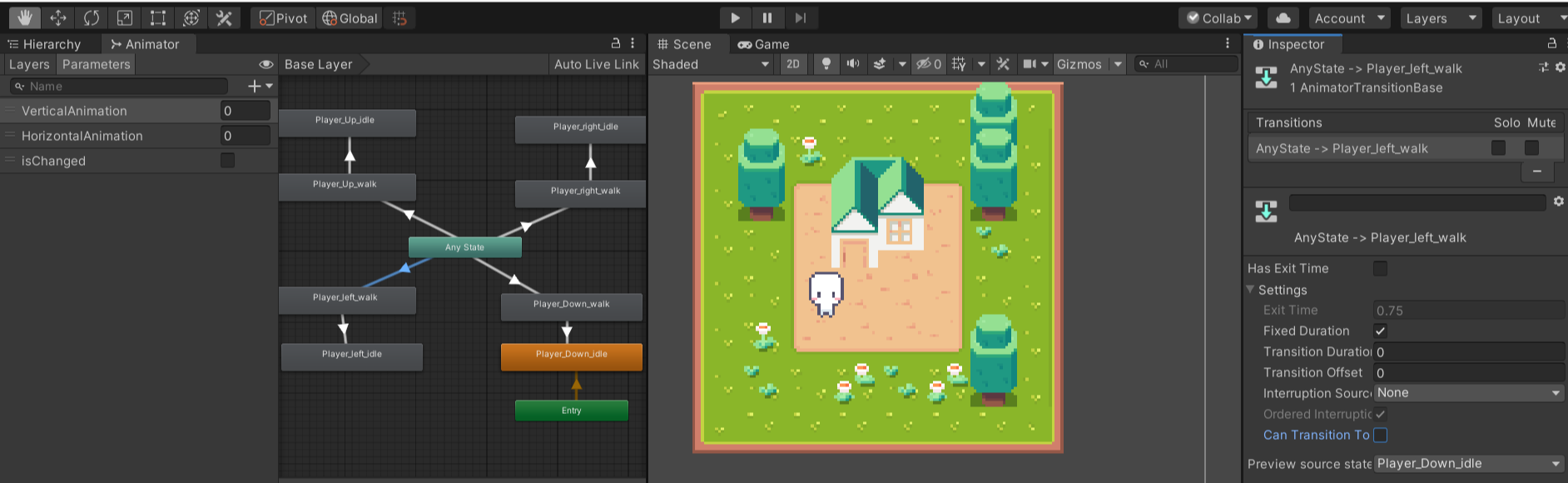Open the Animator panel options menu
This screenshot has width=1568, height=483.
(x=633, y=43)
